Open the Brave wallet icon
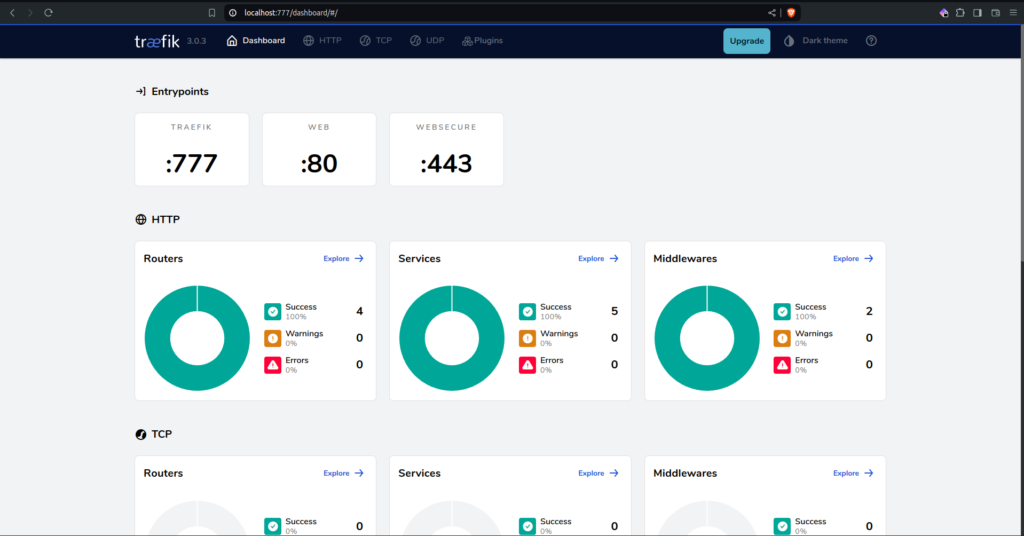Screen dimensions: 1024x536 [x=995, y=12]
